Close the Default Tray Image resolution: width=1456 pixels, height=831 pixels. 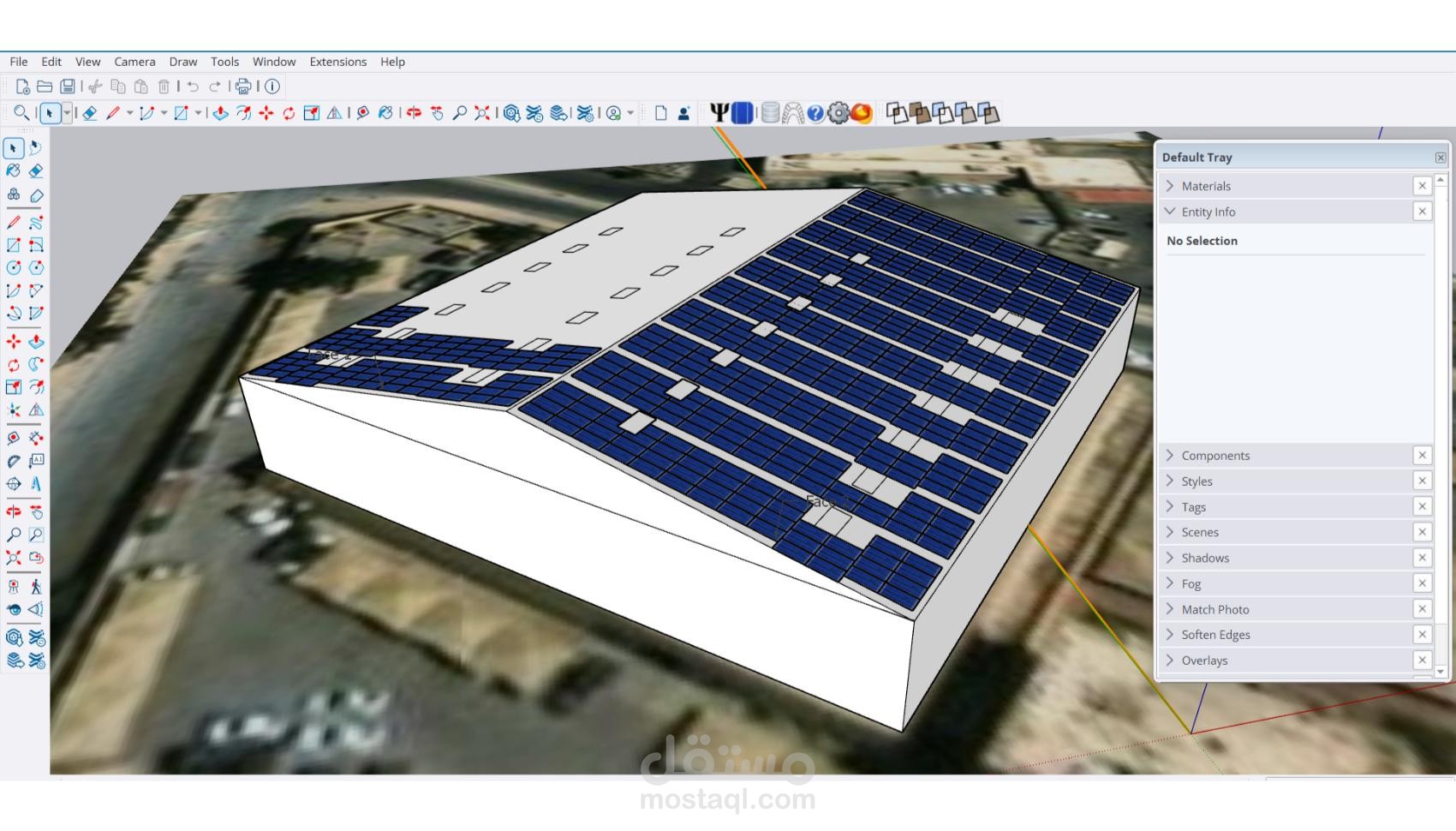pyautogui.click(x=1441, y=158)
